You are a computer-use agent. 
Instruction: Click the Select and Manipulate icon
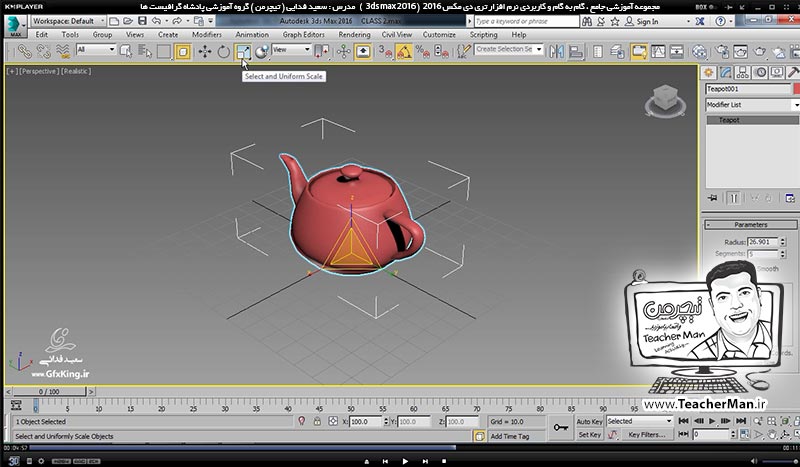[343, 51]
